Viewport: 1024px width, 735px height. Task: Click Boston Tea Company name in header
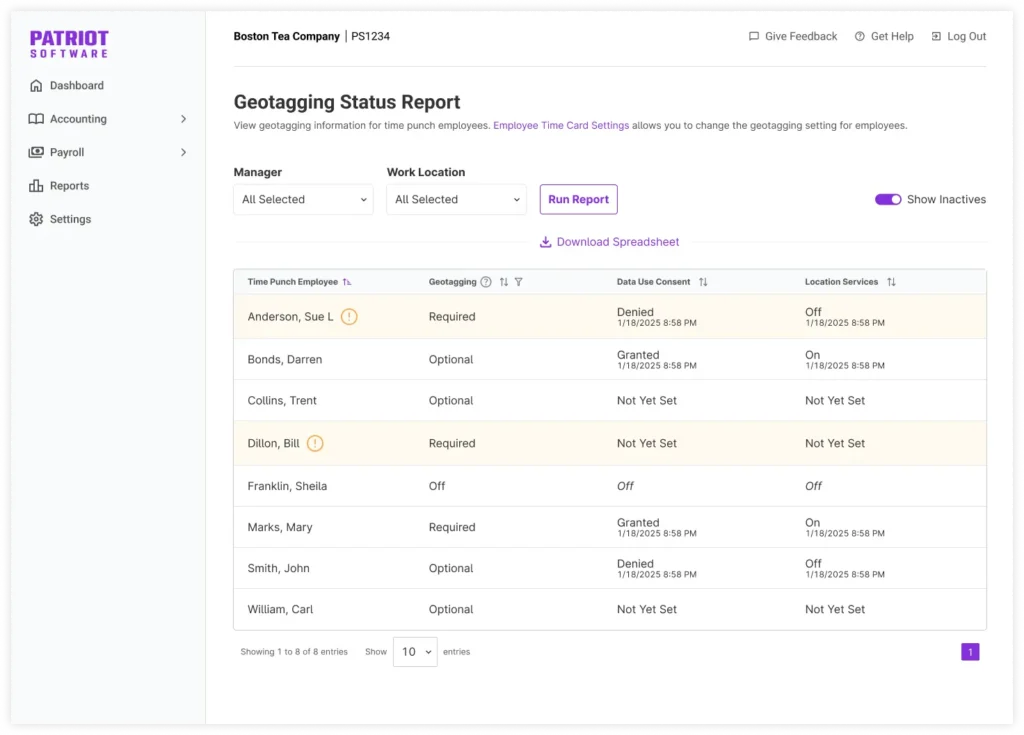coord(287,37)
